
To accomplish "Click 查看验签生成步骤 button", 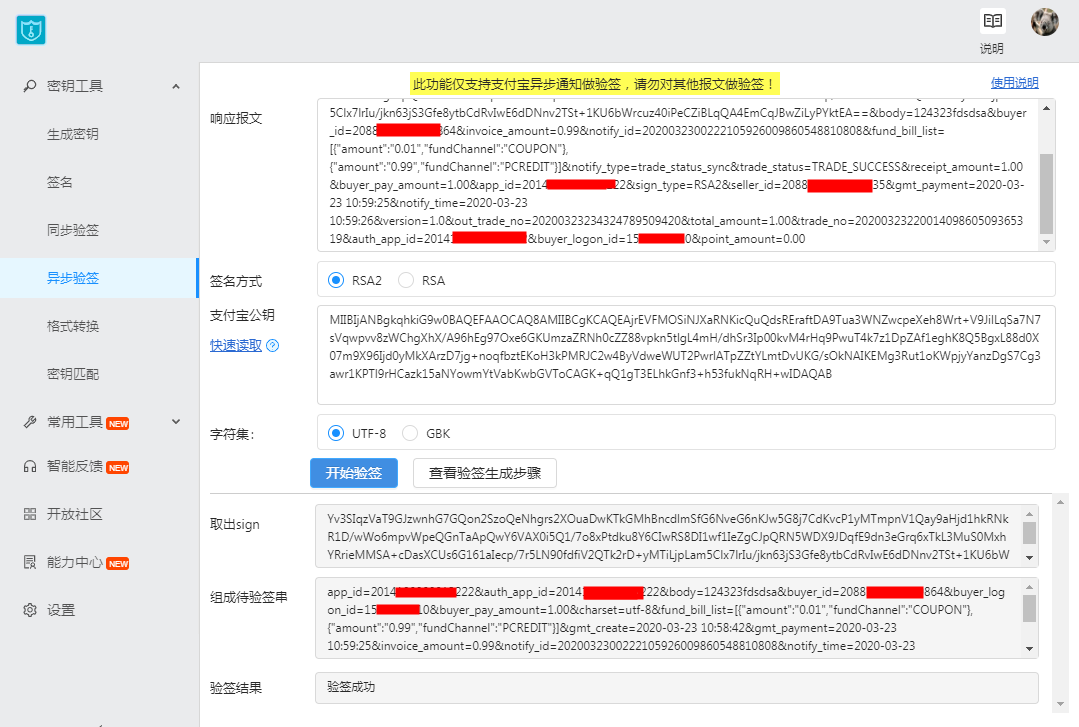I will [x=484, y=473].
